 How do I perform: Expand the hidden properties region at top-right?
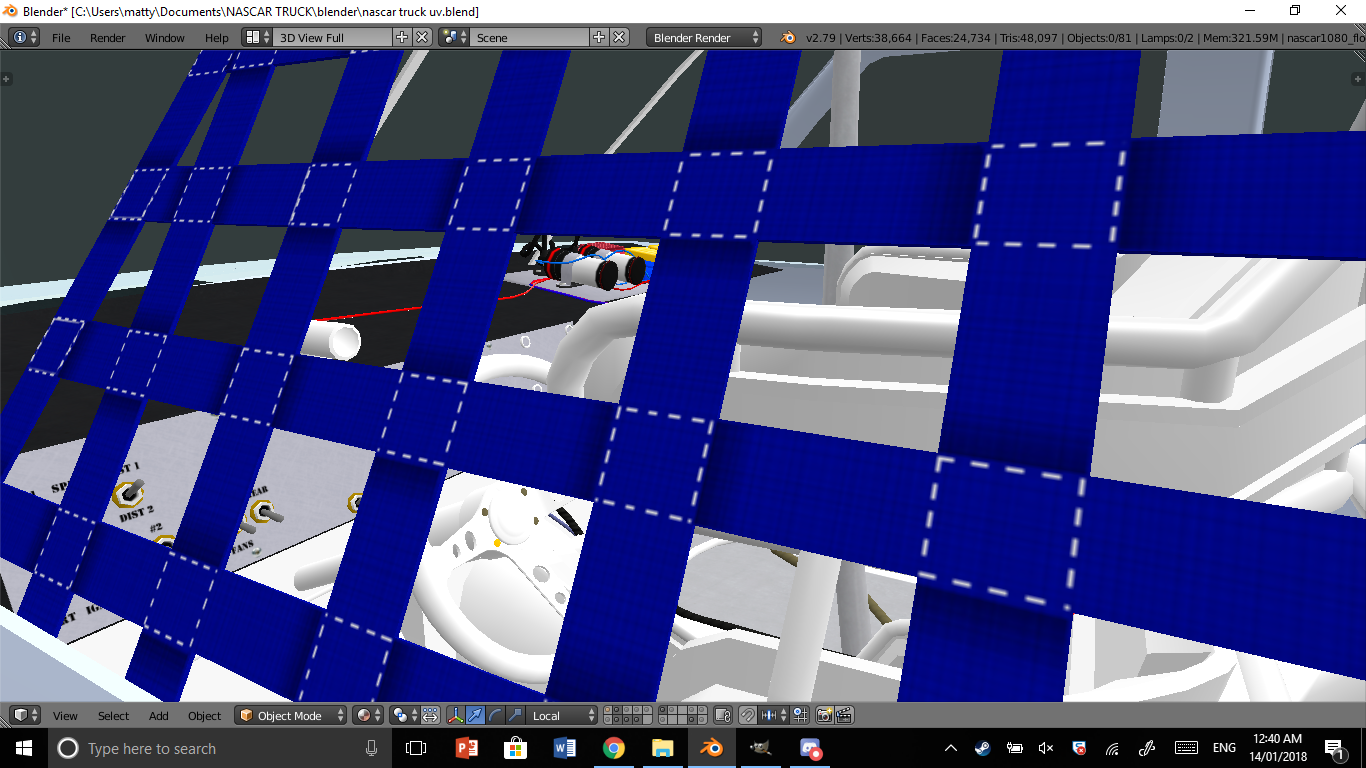[x=1359, y=78]
